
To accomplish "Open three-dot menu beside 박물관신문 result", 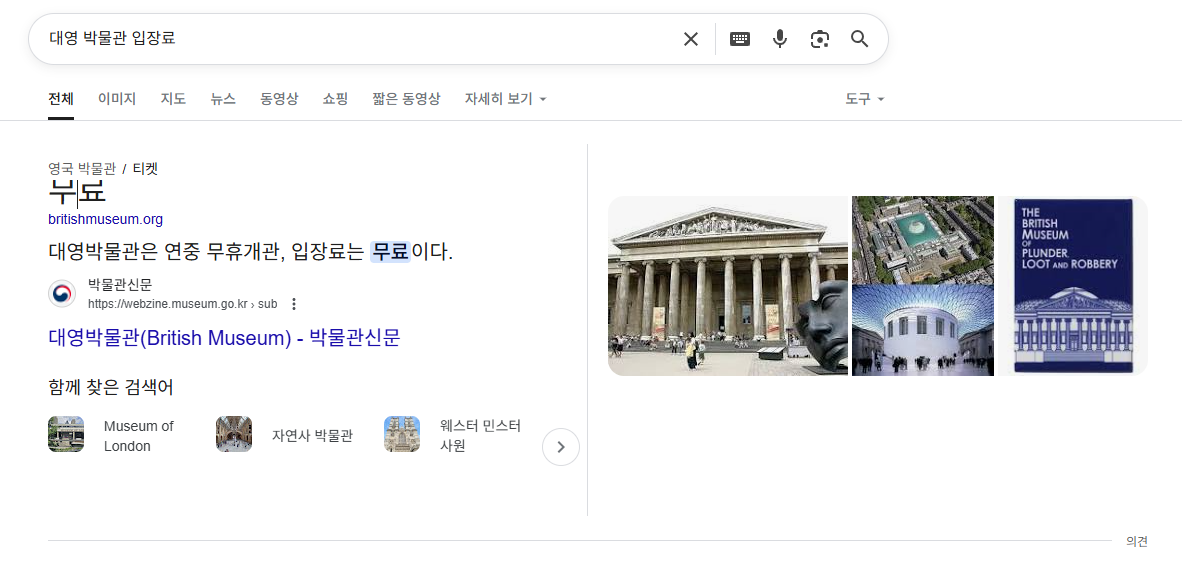I will click(x=294, y=304).
